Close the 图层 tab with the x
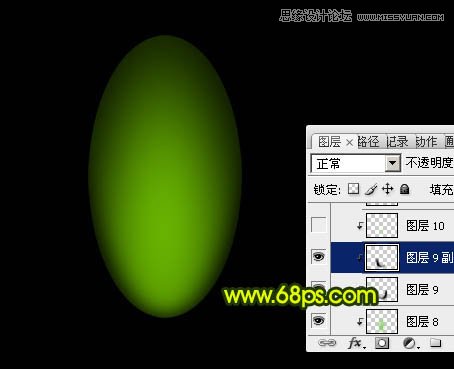The image size is (454, 369). click(x=349, y=143)
